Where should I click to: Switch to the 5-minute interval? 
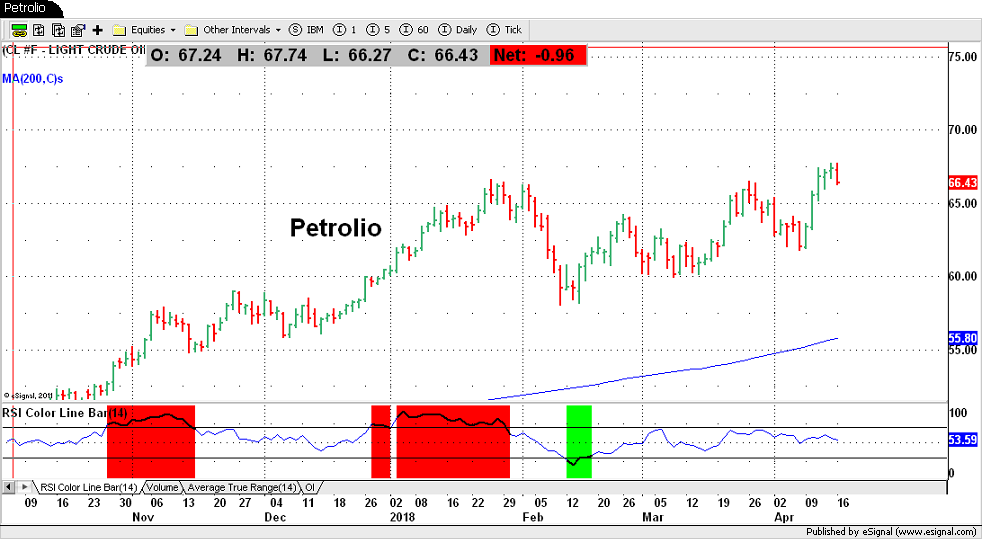[x=379, y=29]
